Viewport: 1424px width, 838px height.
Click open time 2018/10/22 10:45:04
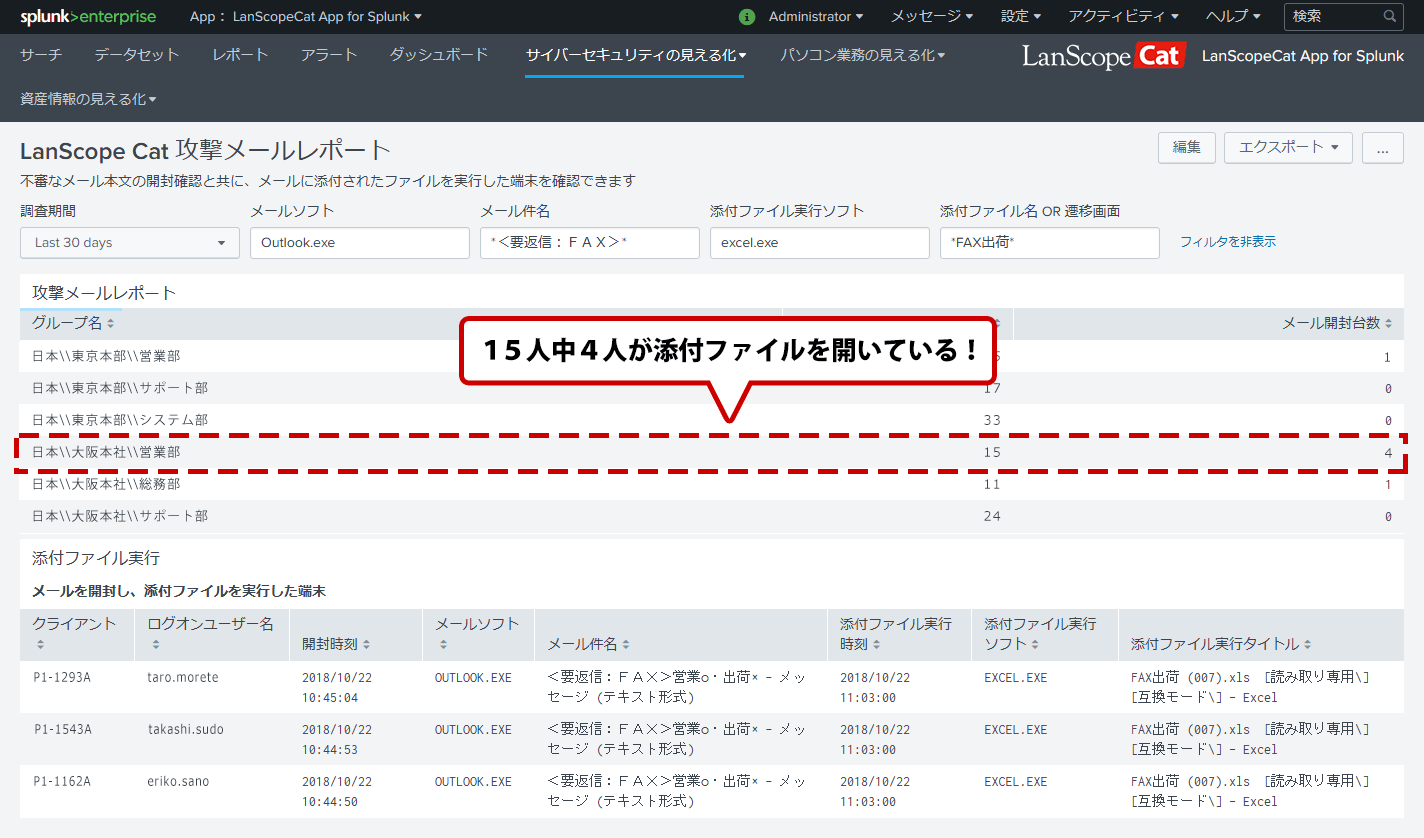[337, 687]
